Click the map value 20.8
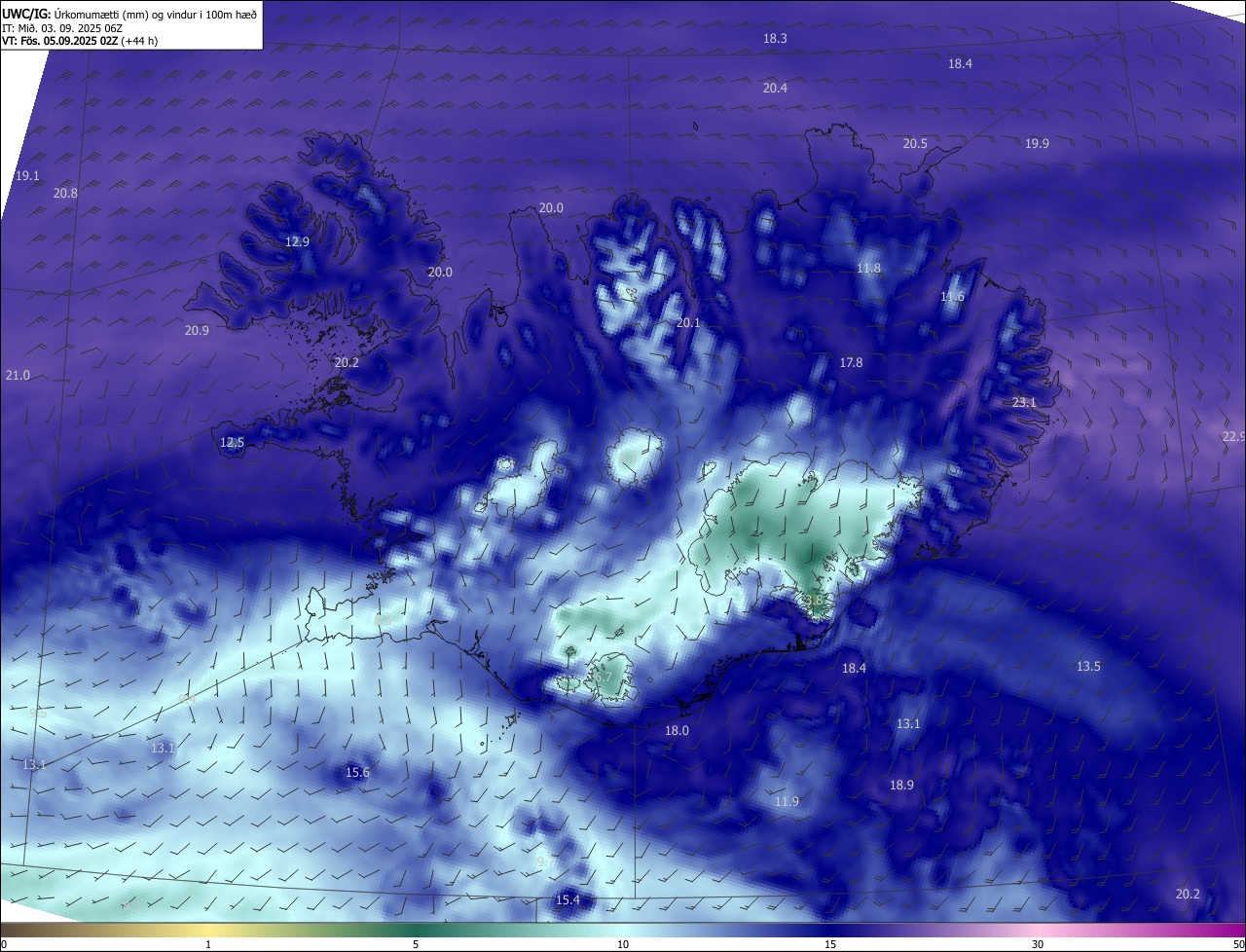 point(65,193)
